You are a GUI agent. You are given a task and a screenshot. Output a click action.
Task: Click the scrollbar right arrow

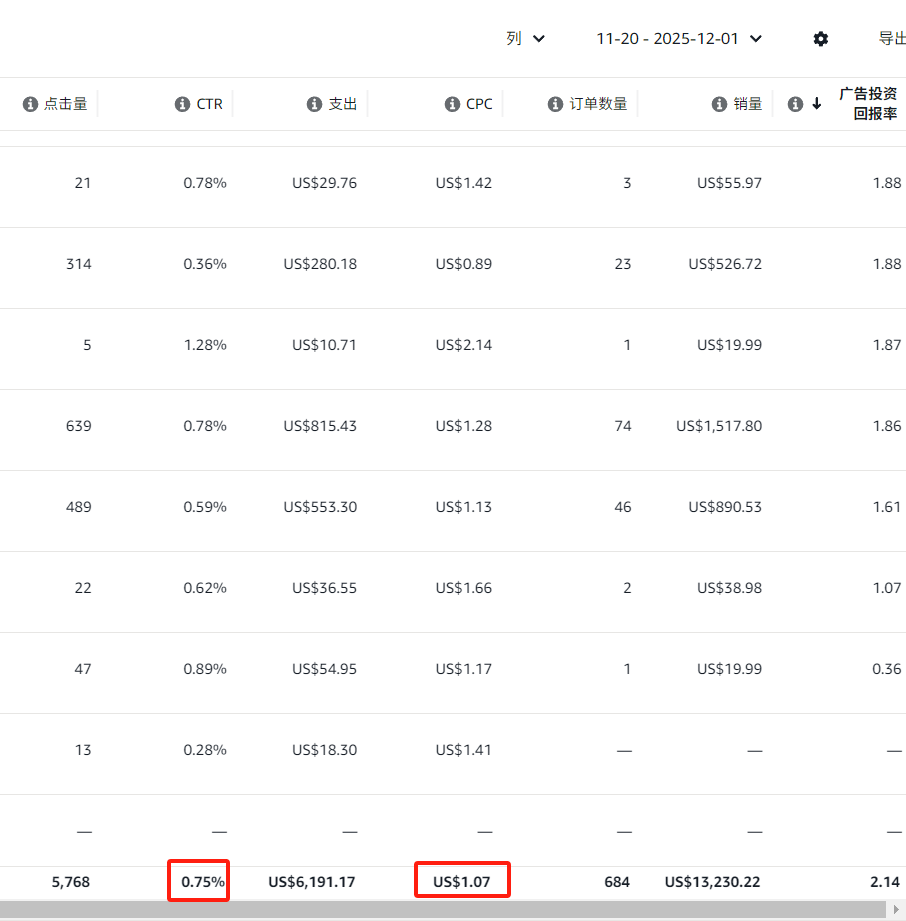pyautogui.click(x=896, y=910)
